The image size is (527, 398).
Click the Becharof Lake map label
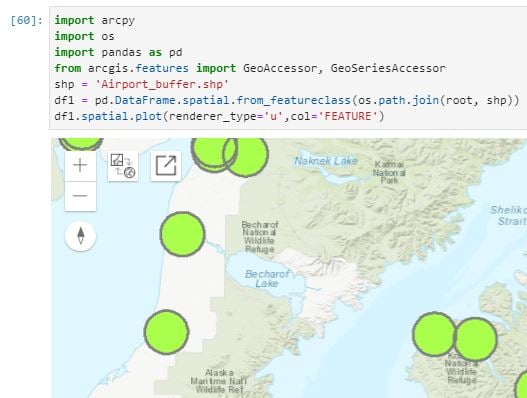267,279
